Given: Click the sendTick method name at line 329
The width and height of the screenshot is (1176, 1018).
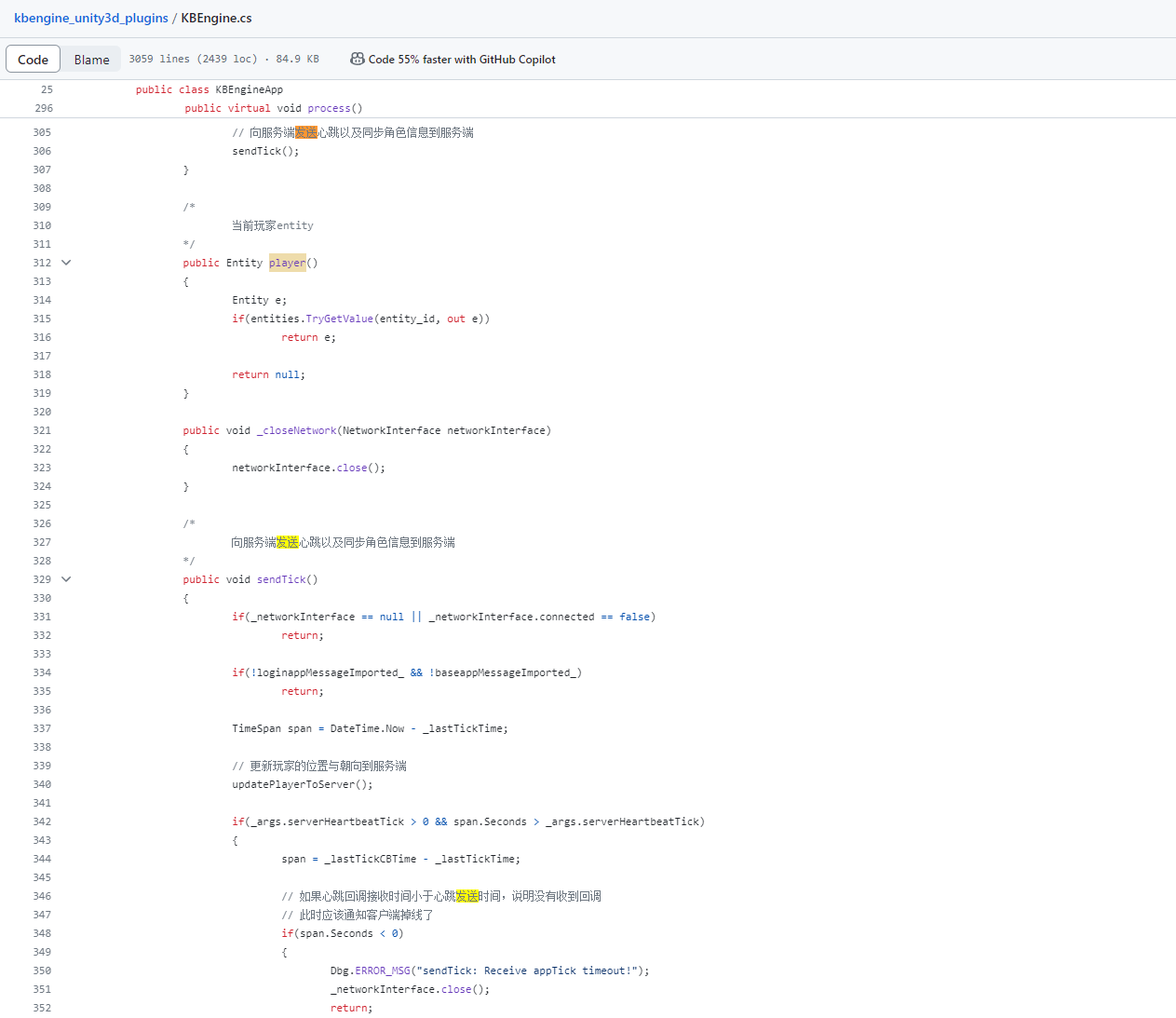Looking at the screenshot, I should point(281,579).
